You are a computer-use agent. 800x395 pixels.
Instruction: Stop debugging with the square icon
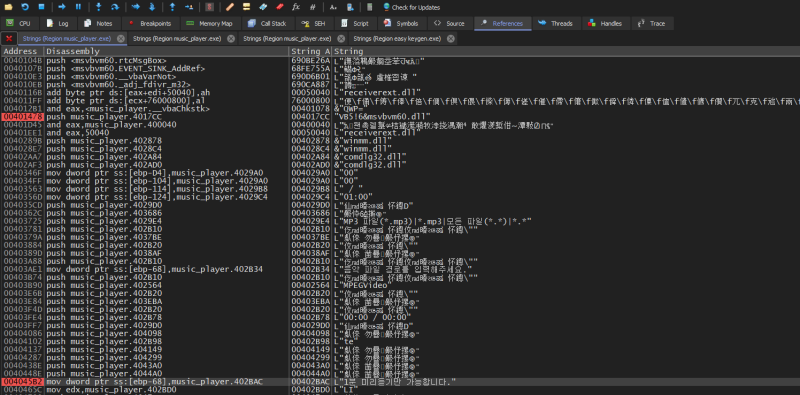41,7
